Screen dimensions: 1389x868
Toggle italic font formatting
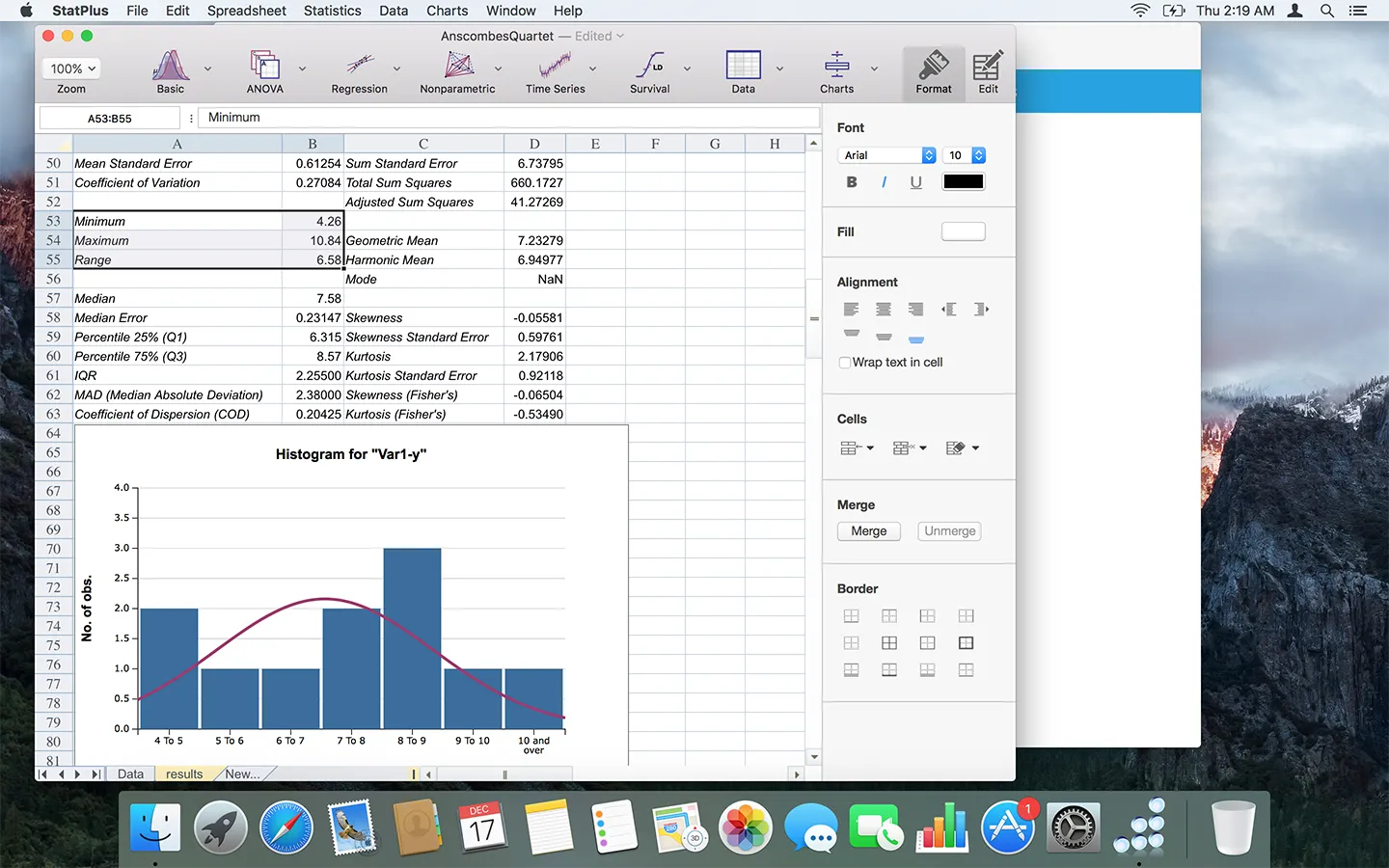[884, 182]
